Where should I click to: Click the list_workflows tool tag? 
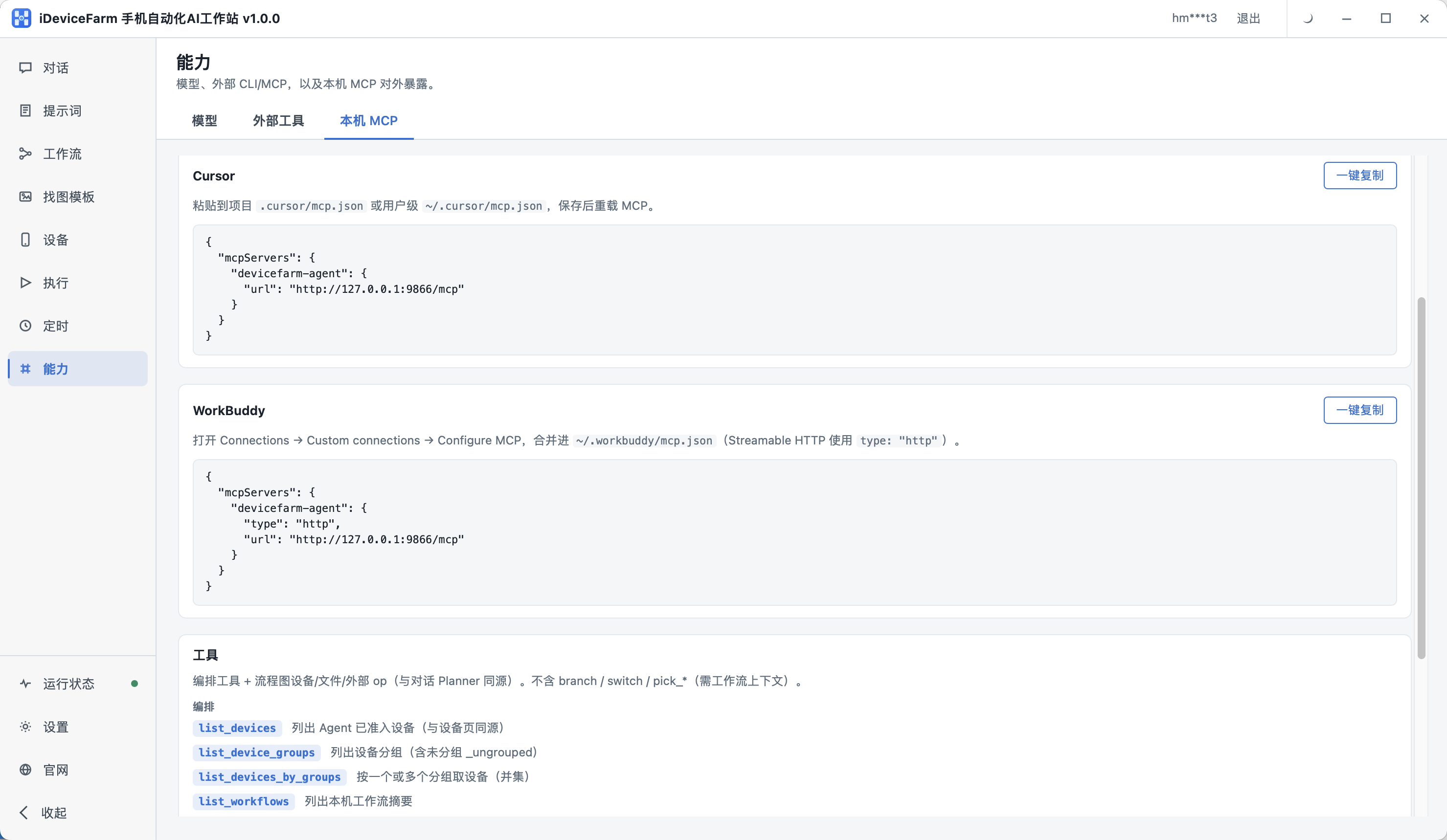click(x=244, y=801)
